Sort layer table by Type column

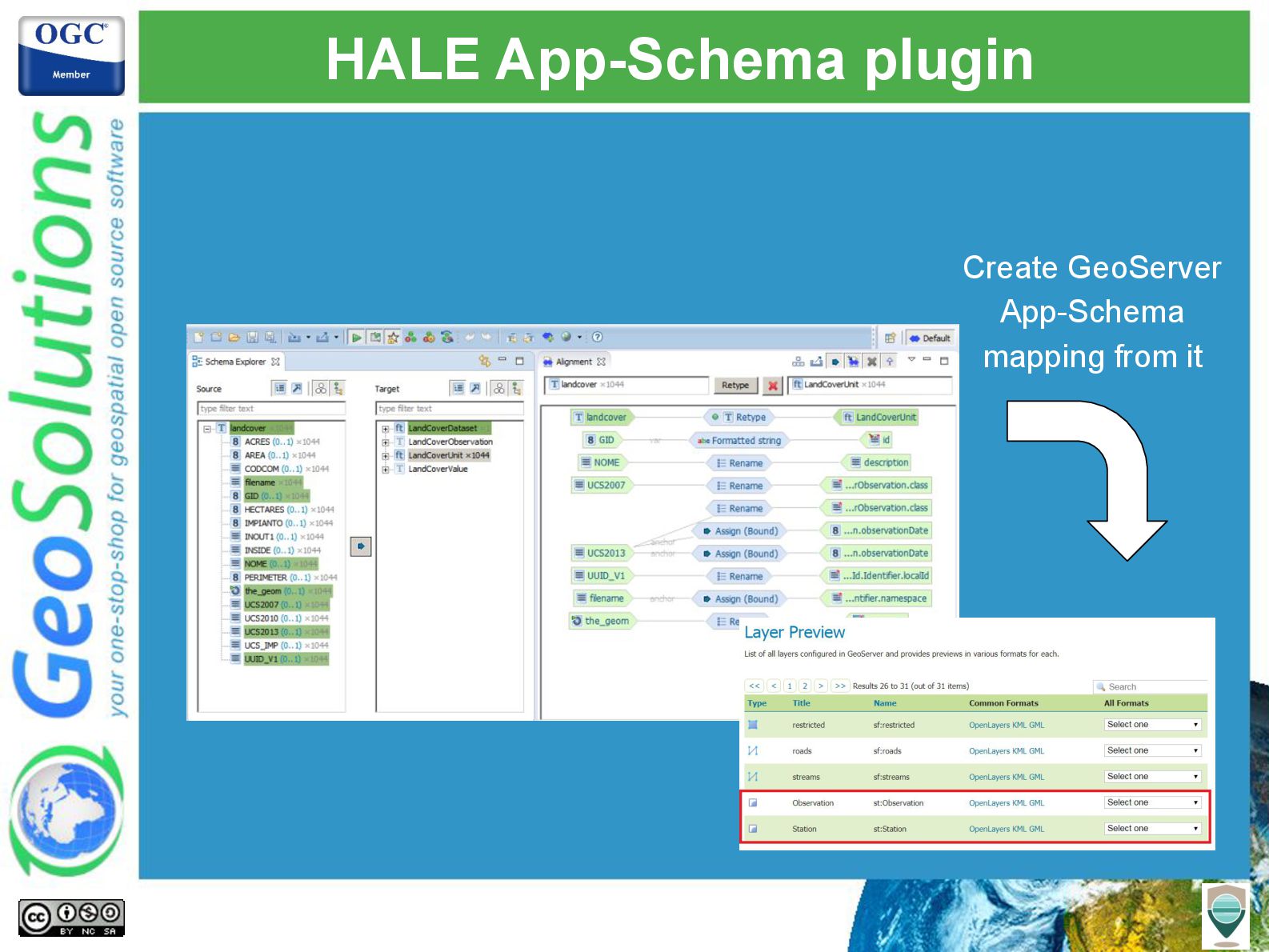[757, 703]
